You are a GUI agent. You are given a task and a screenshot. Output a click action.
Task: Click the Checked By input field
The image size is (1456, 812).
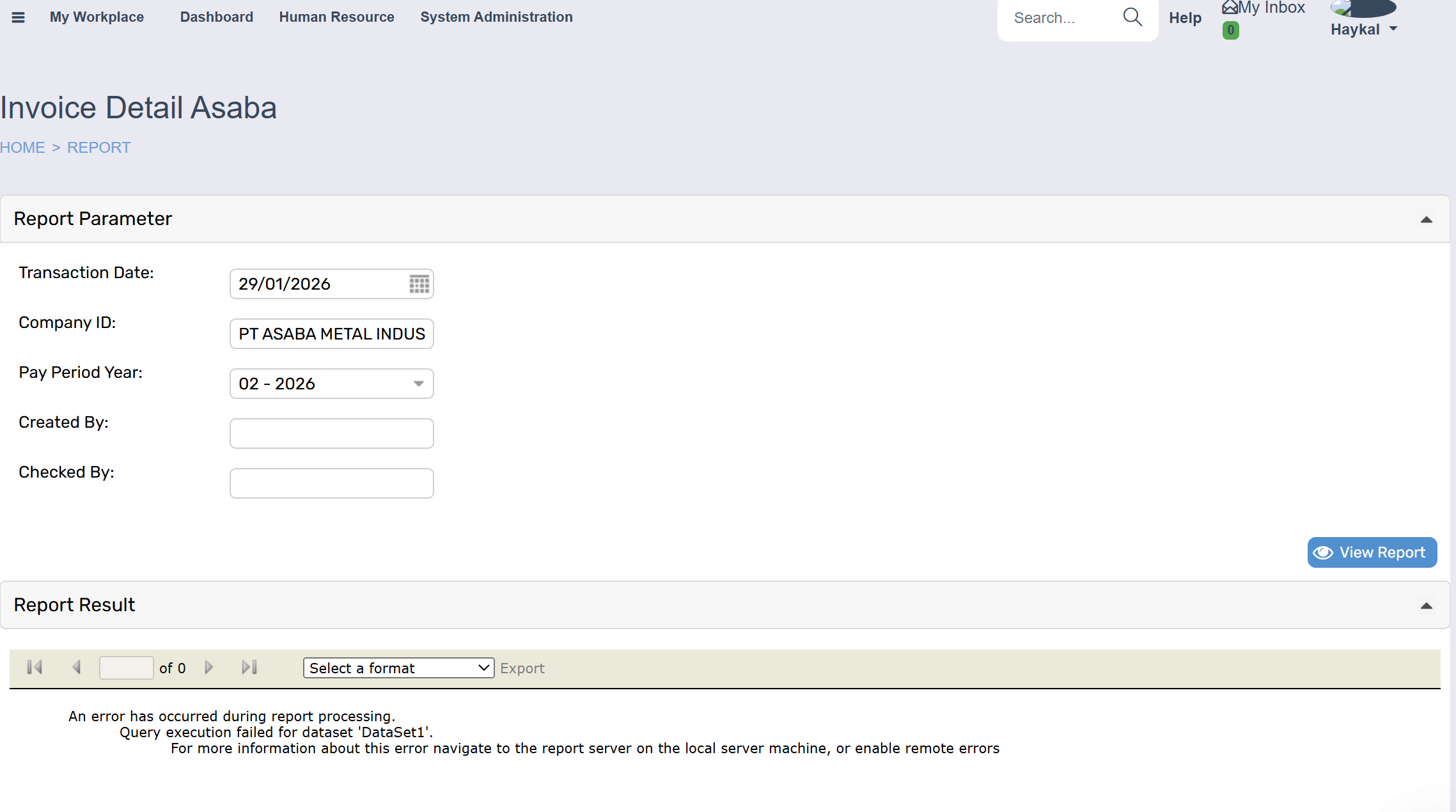[x=331, y=483]
